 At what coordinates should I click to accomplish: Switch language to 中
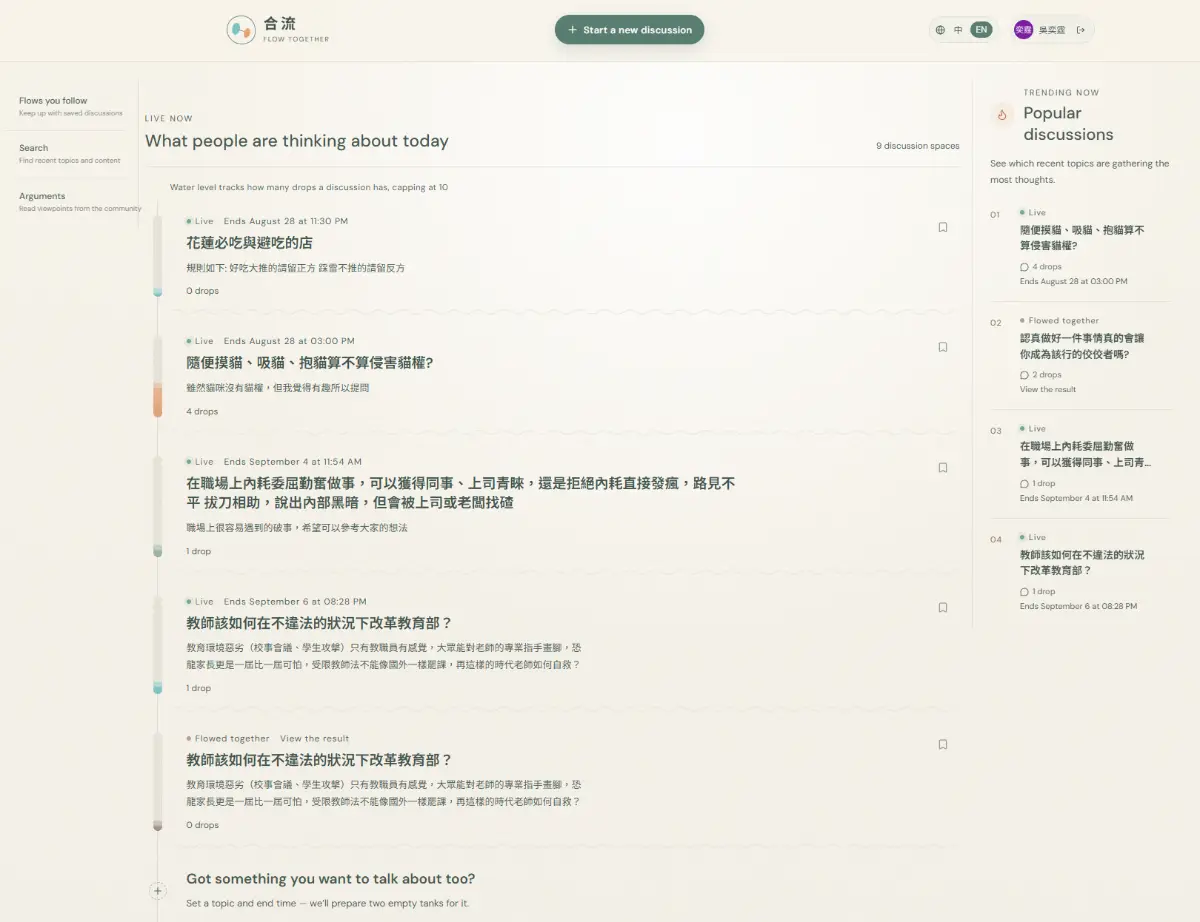(958, 30)
